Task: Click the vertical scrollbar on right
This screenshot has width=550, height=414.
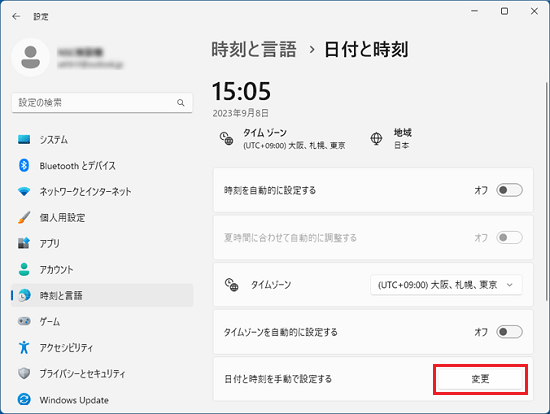Action: tap(546, 191)
